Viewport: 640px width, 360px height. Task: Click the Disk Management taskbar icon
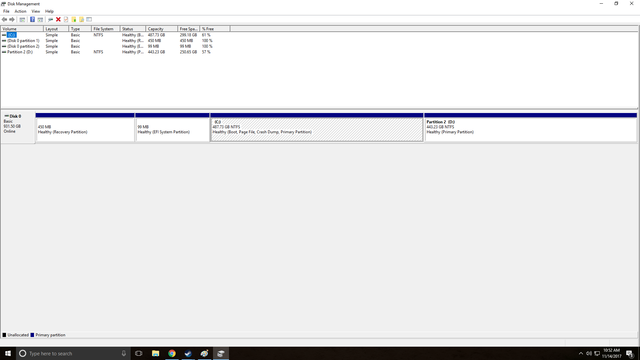(221, 353)
